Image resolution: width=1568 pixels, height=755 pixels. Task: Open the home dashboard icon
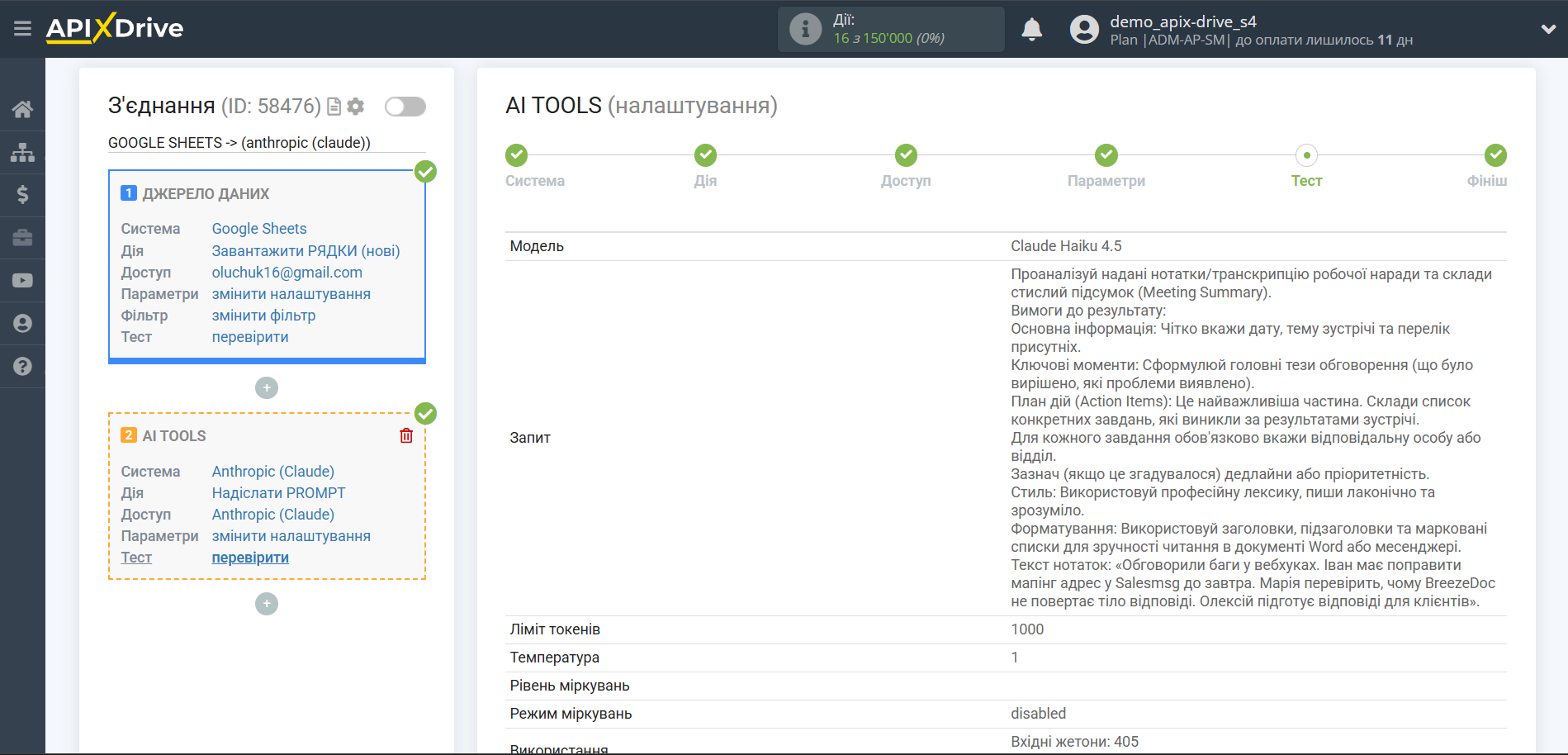[22, 109]
